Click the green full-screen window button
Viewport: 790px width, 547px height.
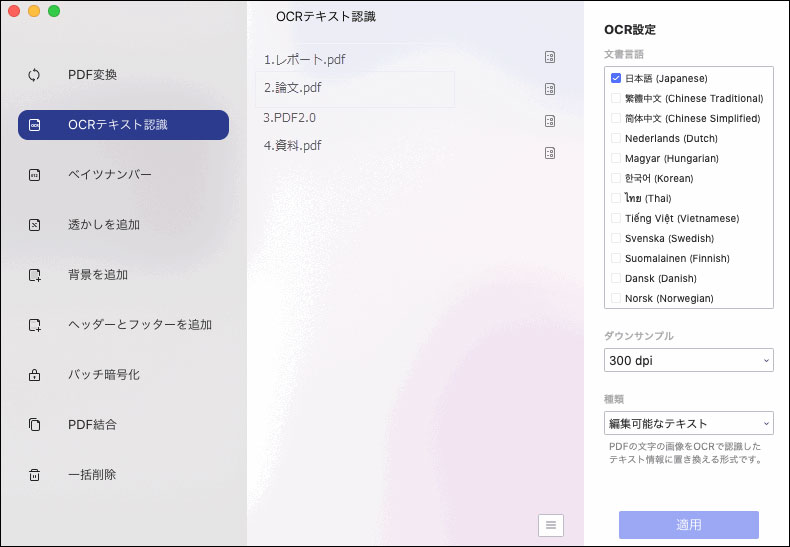pos(54,11)
